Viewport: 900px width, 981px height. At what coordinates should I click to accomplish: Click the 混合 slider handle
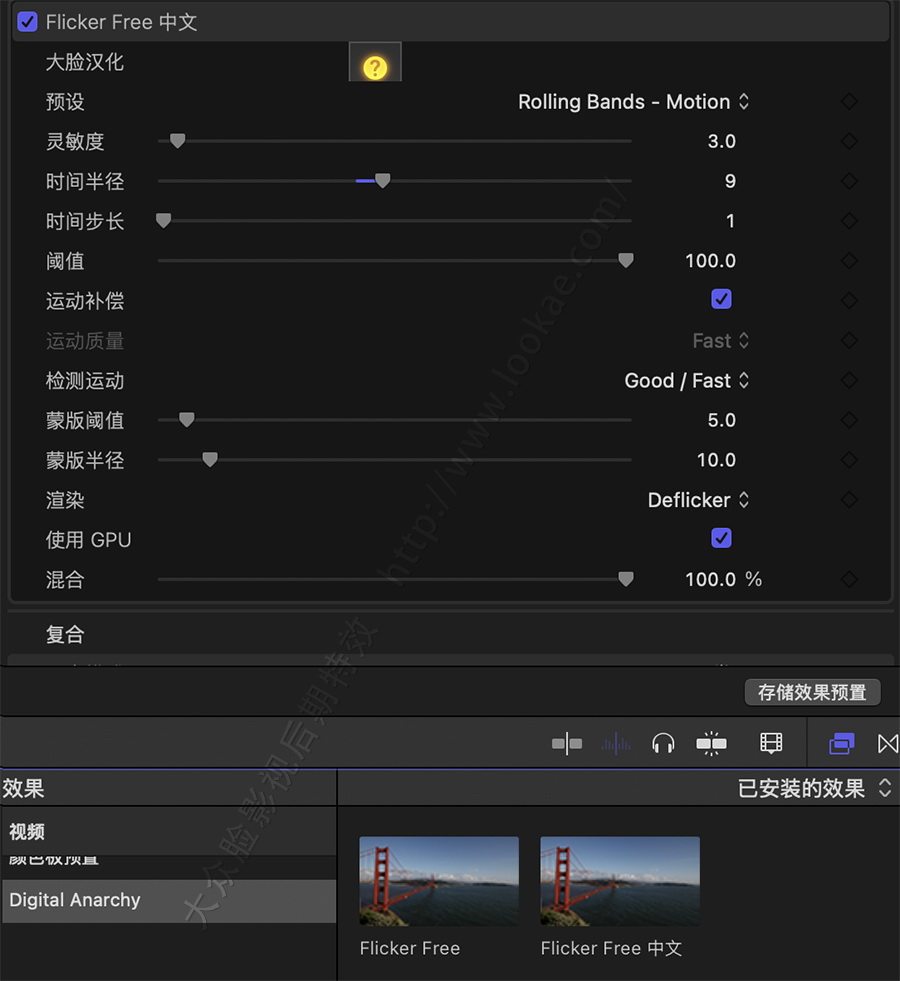625,579
